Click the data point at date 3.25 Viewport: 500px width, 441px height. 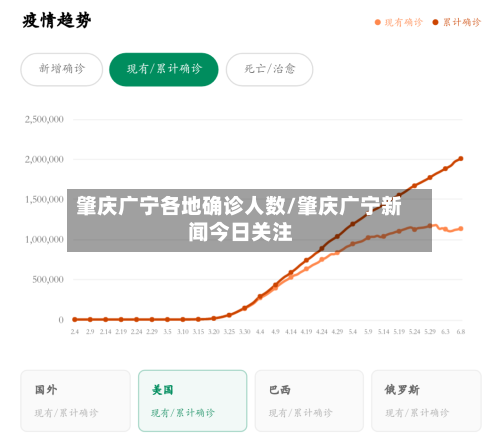click(x=229, y=315)
